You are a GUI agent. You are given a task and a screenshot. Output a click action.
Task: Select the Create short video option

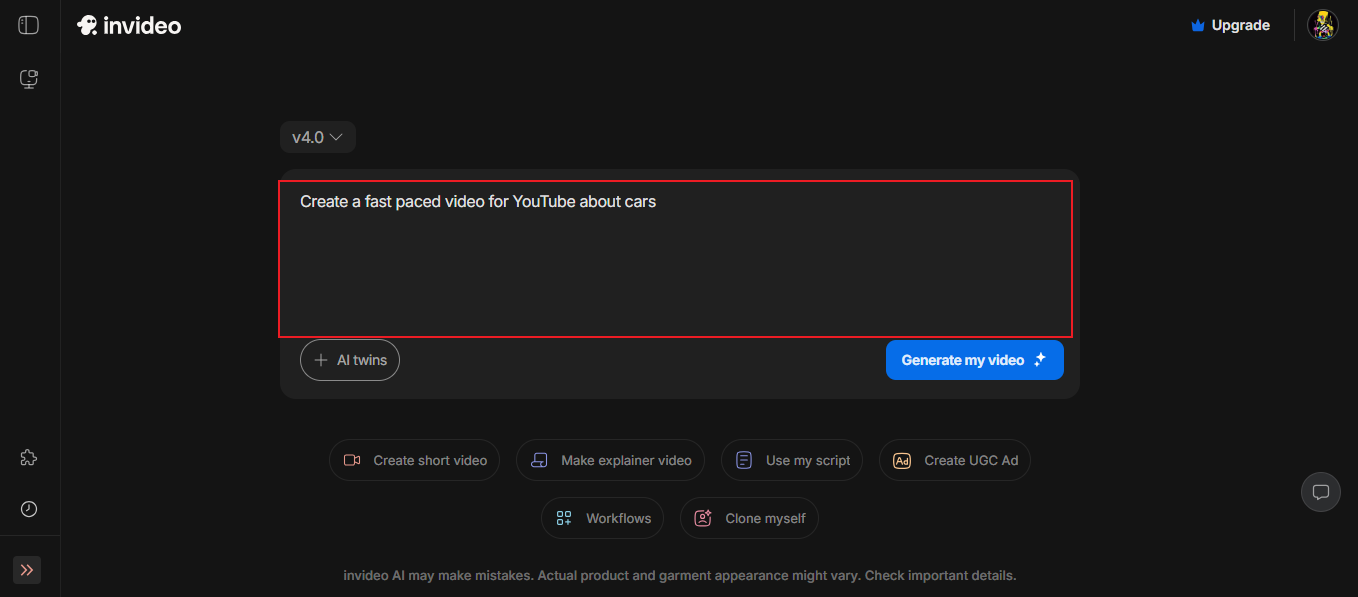pyautogui.click(x=414, y=460)
